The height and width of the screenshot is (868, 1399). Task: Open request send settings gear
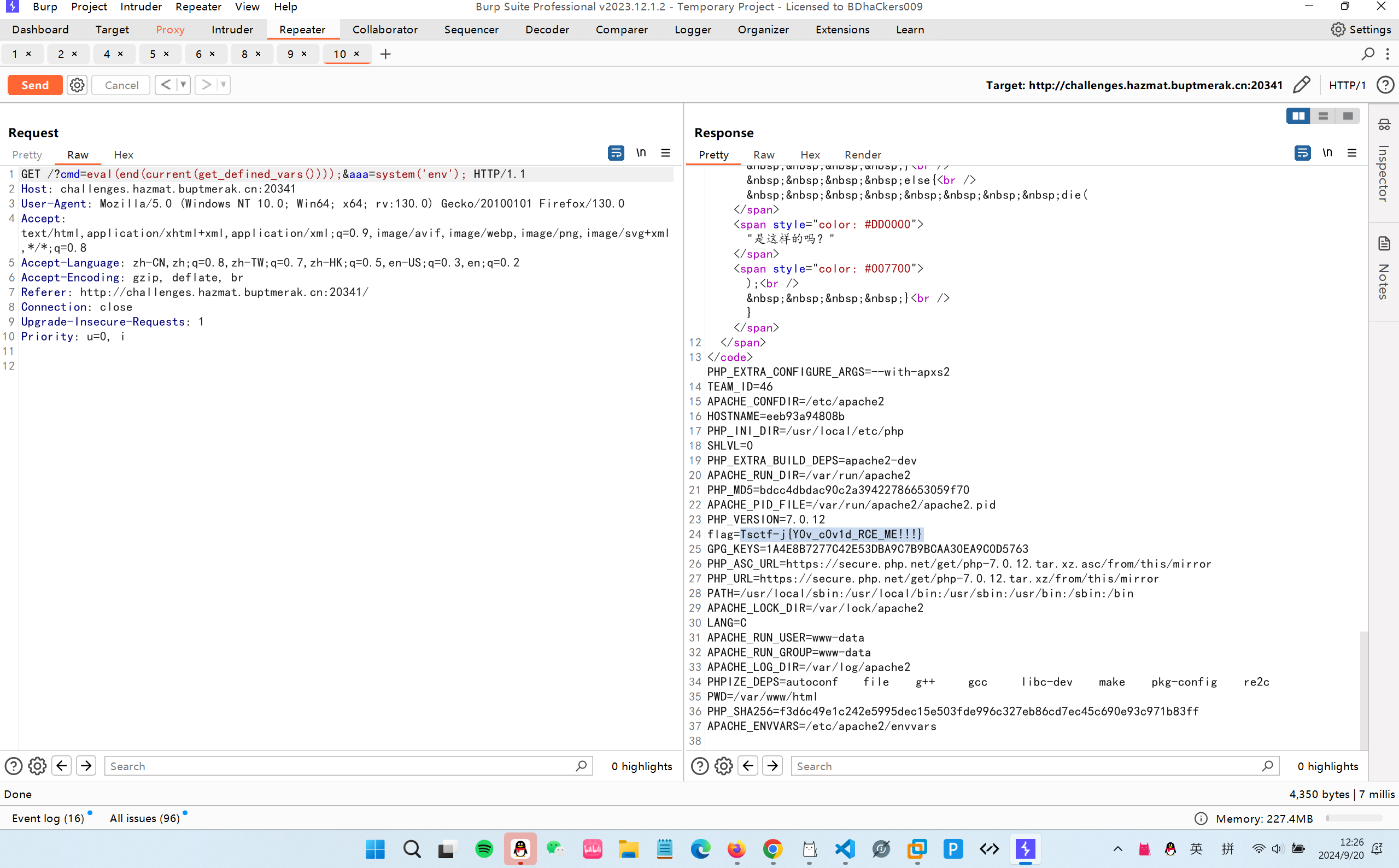point(77,85)
